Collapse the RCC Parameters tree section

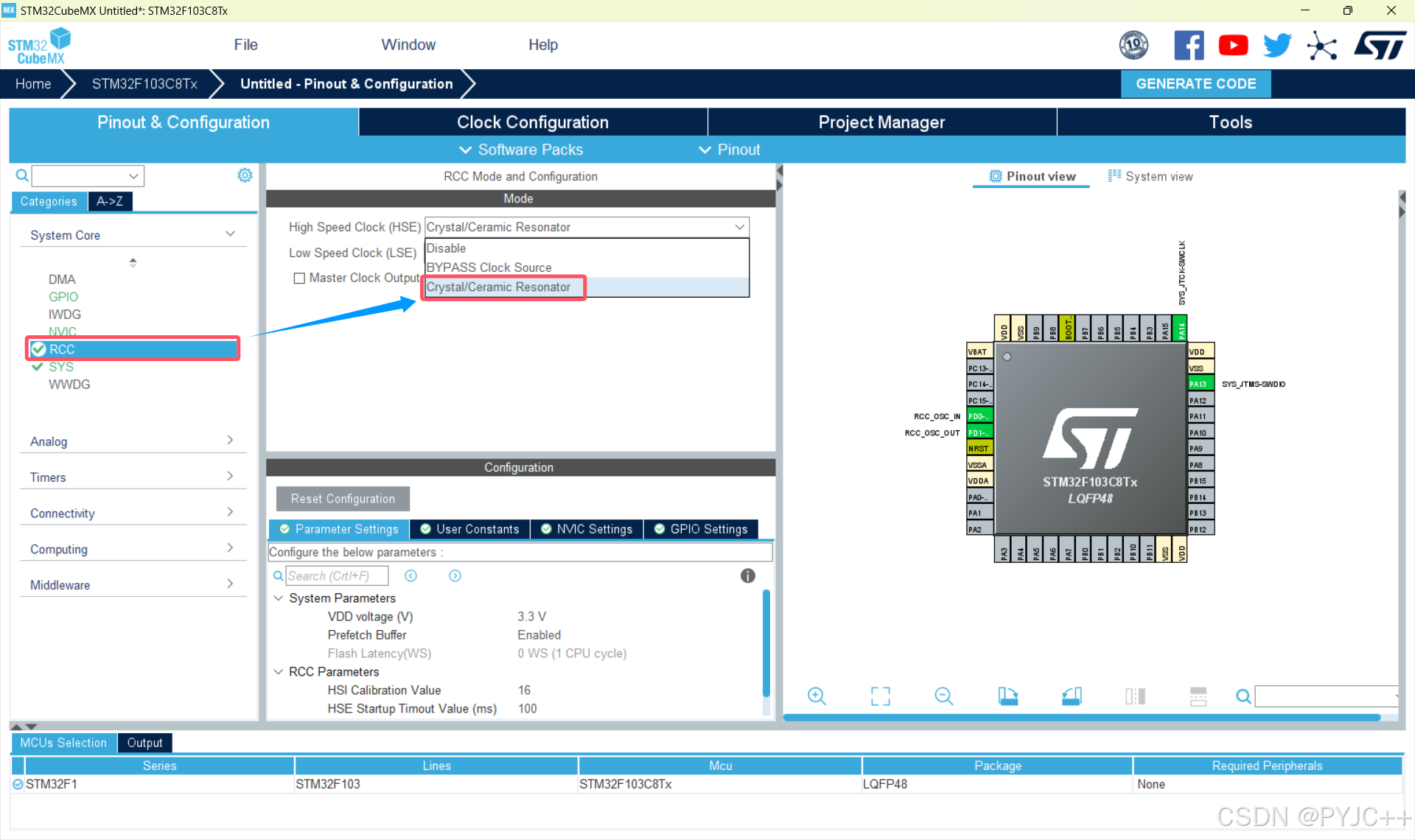click(x=279, y=672)
